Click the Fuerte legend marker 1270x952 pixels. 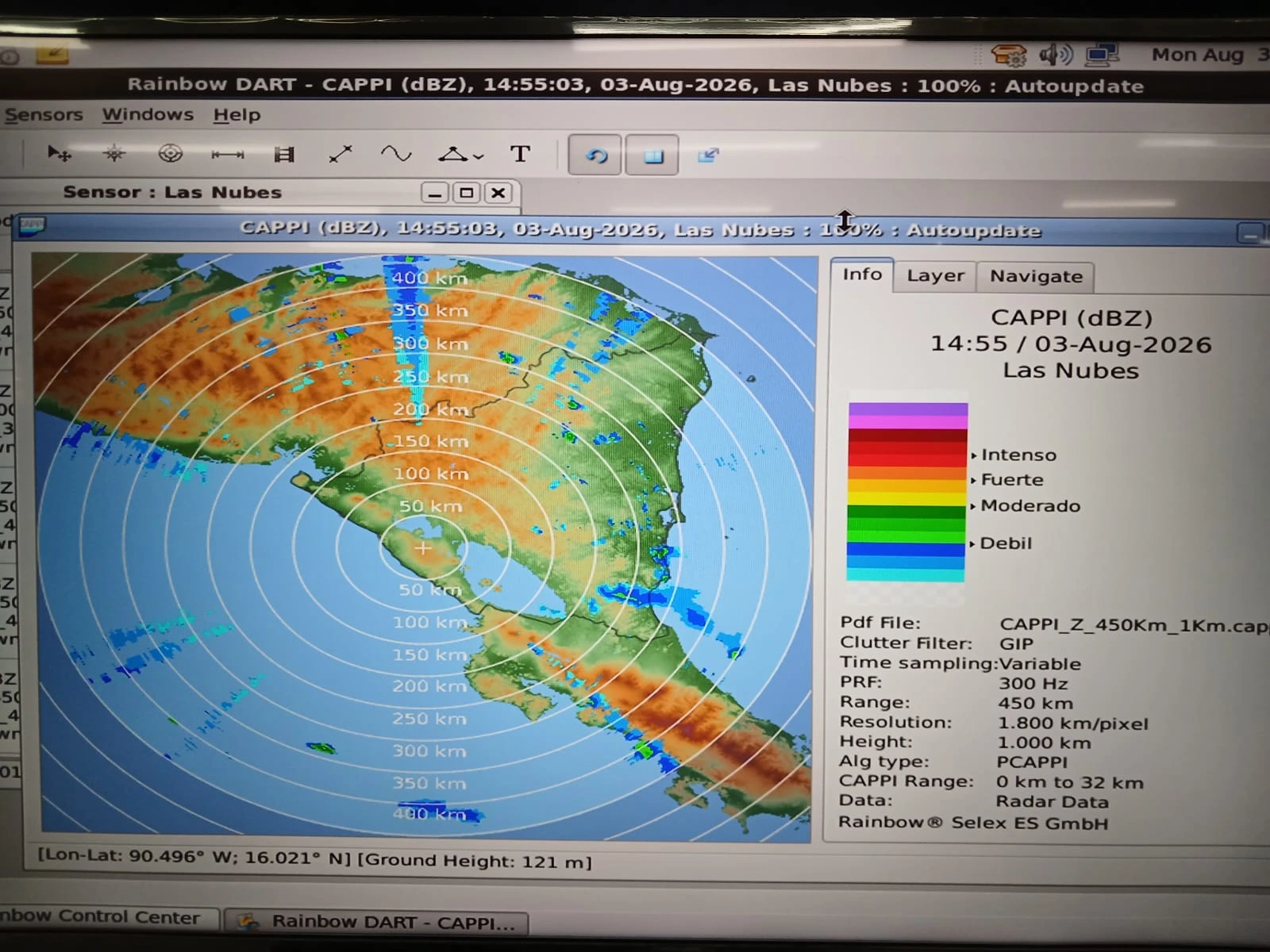[1007, 479]
